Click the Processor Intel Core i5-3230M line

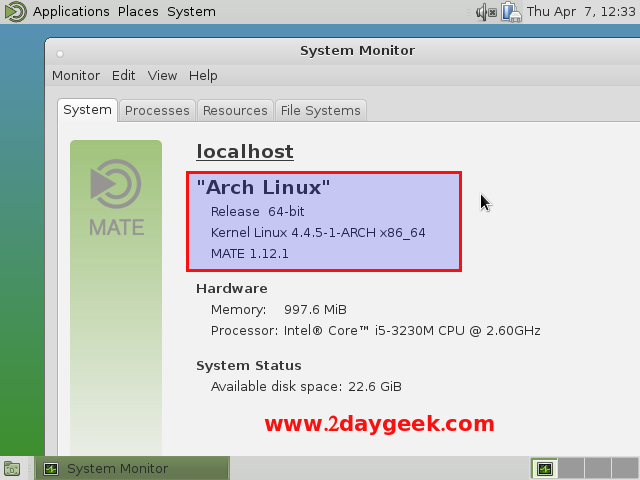pyautogui.click(x=376, y=331)
